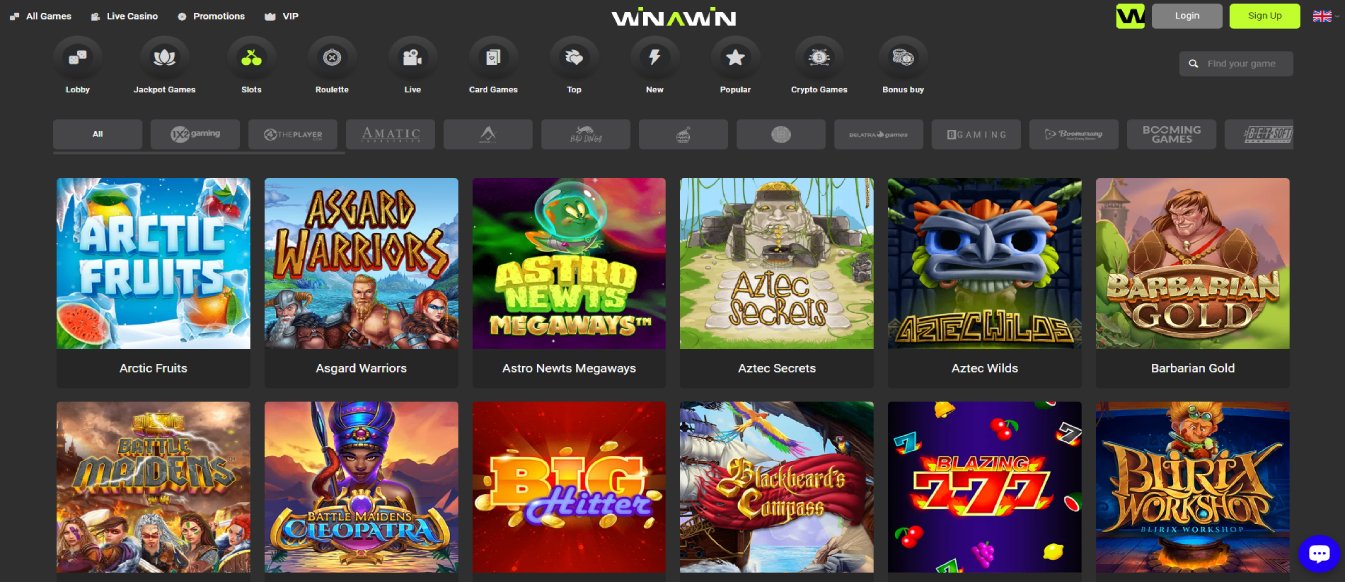
Task: Open the live chat bubble icon
Action: tap(1318, 554)
